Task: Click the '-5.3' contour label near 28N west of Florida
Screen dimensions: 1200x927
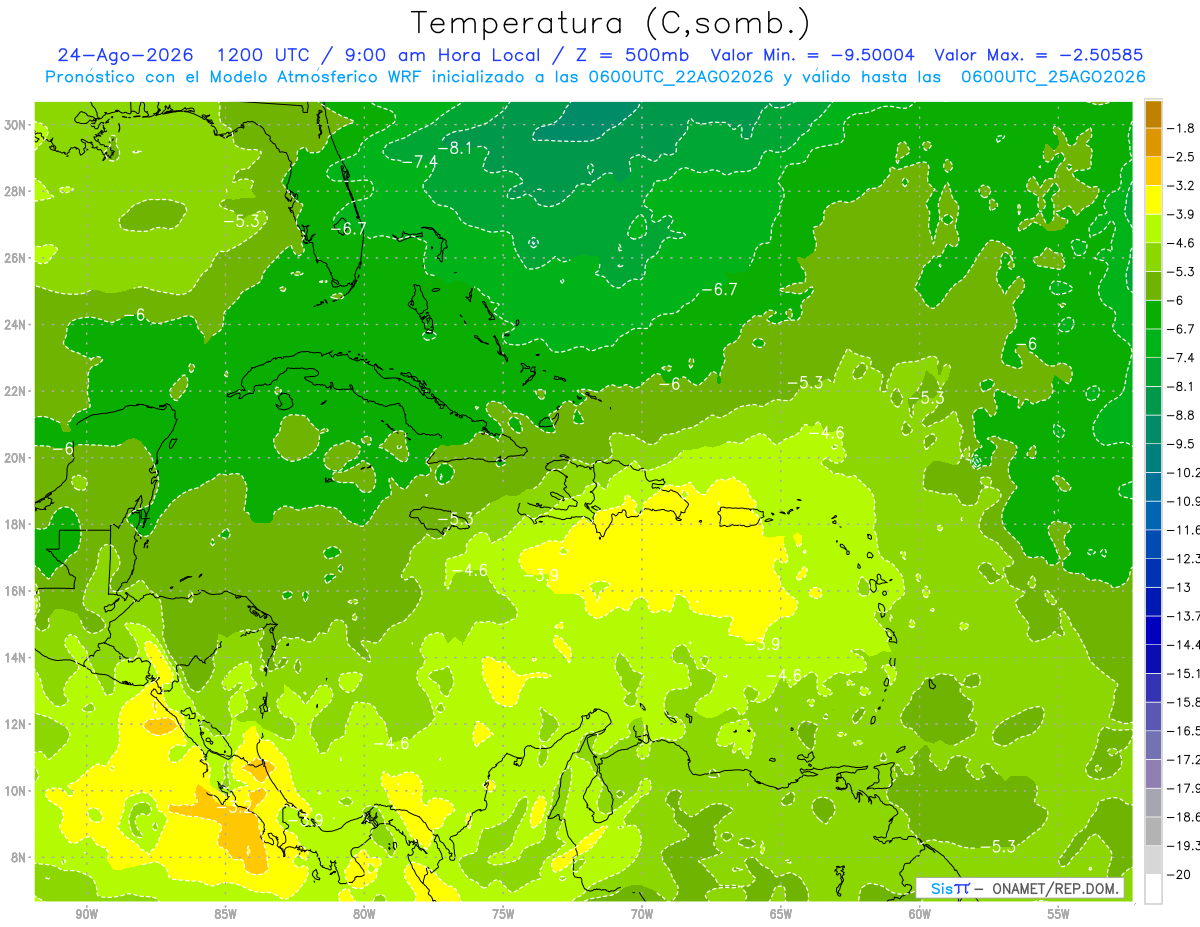Action: click(241, 219)
